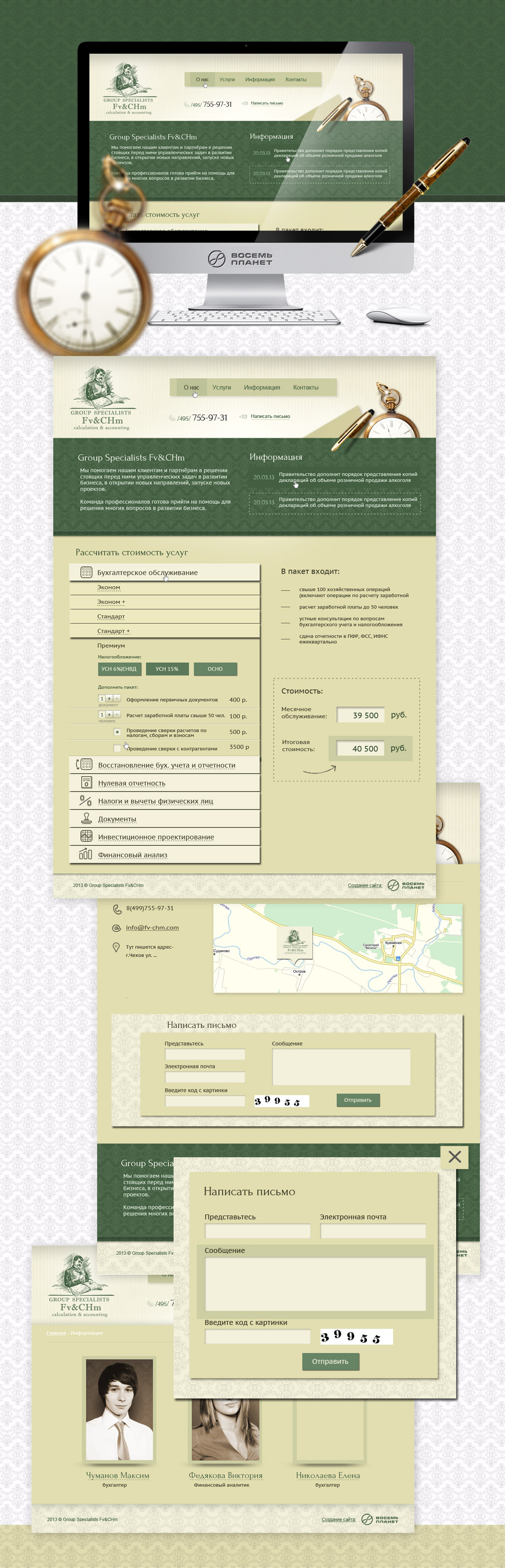Screen dimensions: 505x1568
Task: Click the captcha image 39955 in the popup
Action: point(357,1336)
